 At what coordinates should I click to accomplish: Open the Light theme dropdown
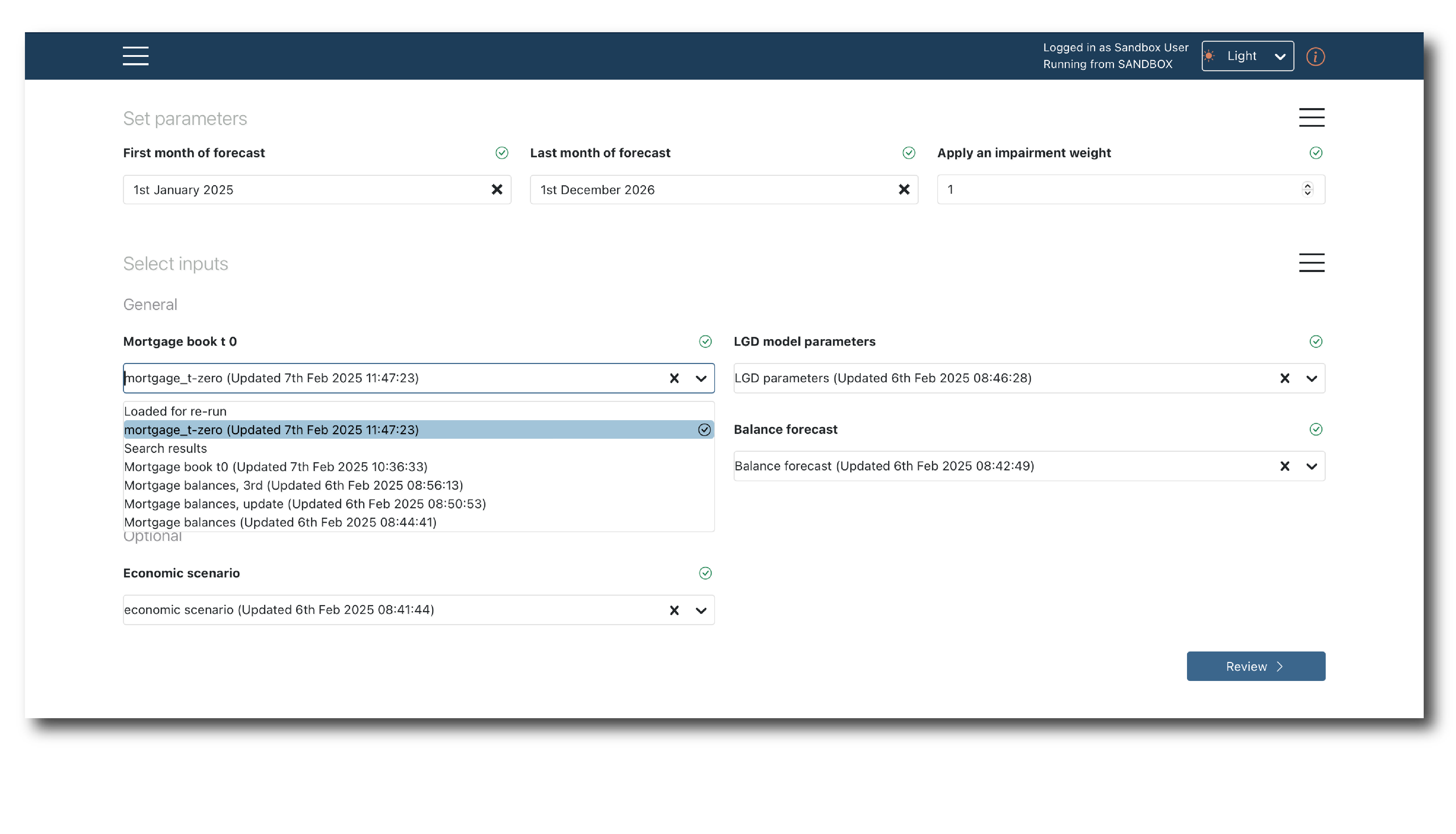pyautogui.click(x=1247, y=56)
